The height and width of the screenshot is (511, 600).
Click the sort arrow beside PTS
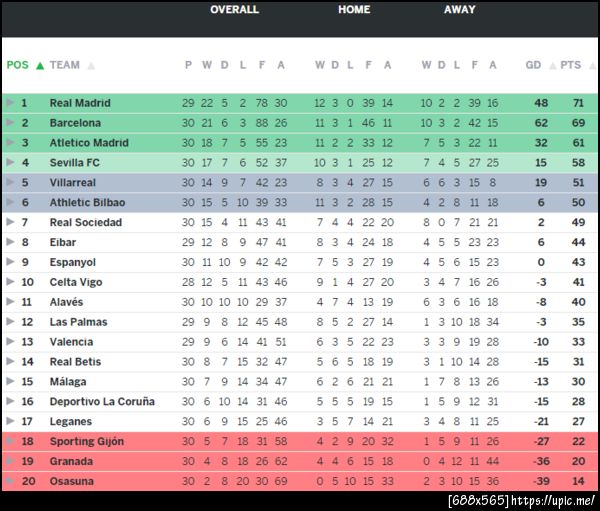(x=588, y=66)
